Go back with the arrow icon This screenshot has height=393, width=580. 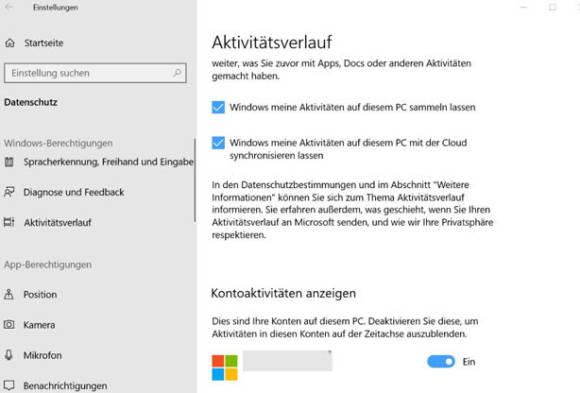(x=9, y=7)
